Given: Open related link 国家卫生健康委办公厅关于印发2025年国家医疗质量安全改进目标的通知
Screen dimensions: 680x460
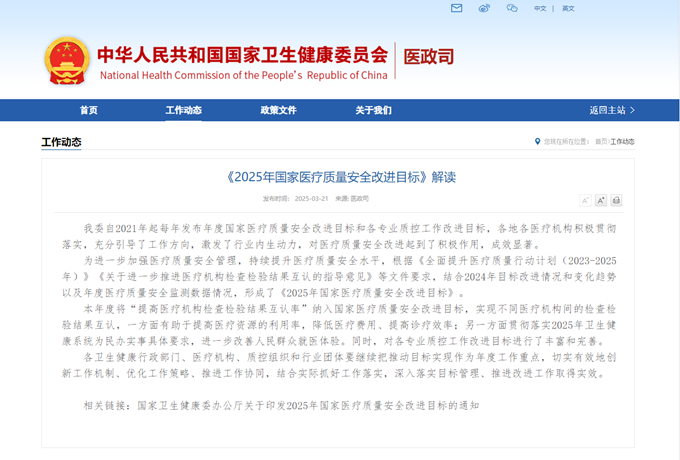Looking at the screenshot, I should pos(308,406).
